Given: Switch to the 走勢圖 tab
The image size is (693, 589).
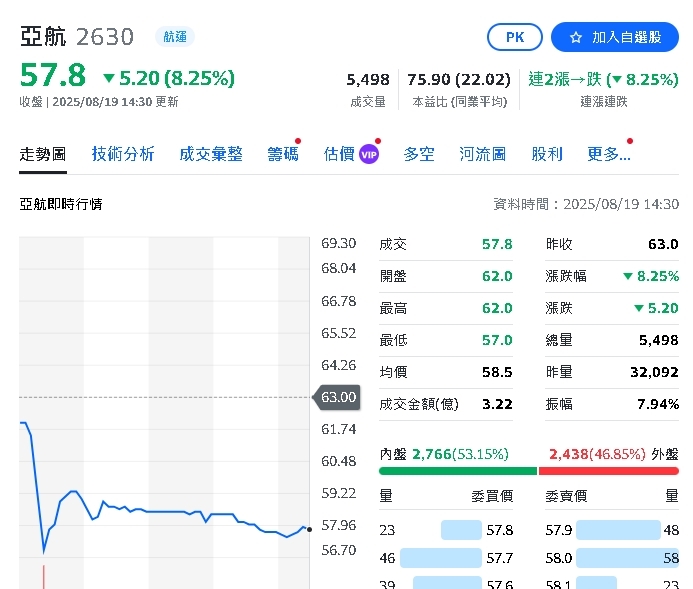Looking at the screenshot, I should (43, 154).
